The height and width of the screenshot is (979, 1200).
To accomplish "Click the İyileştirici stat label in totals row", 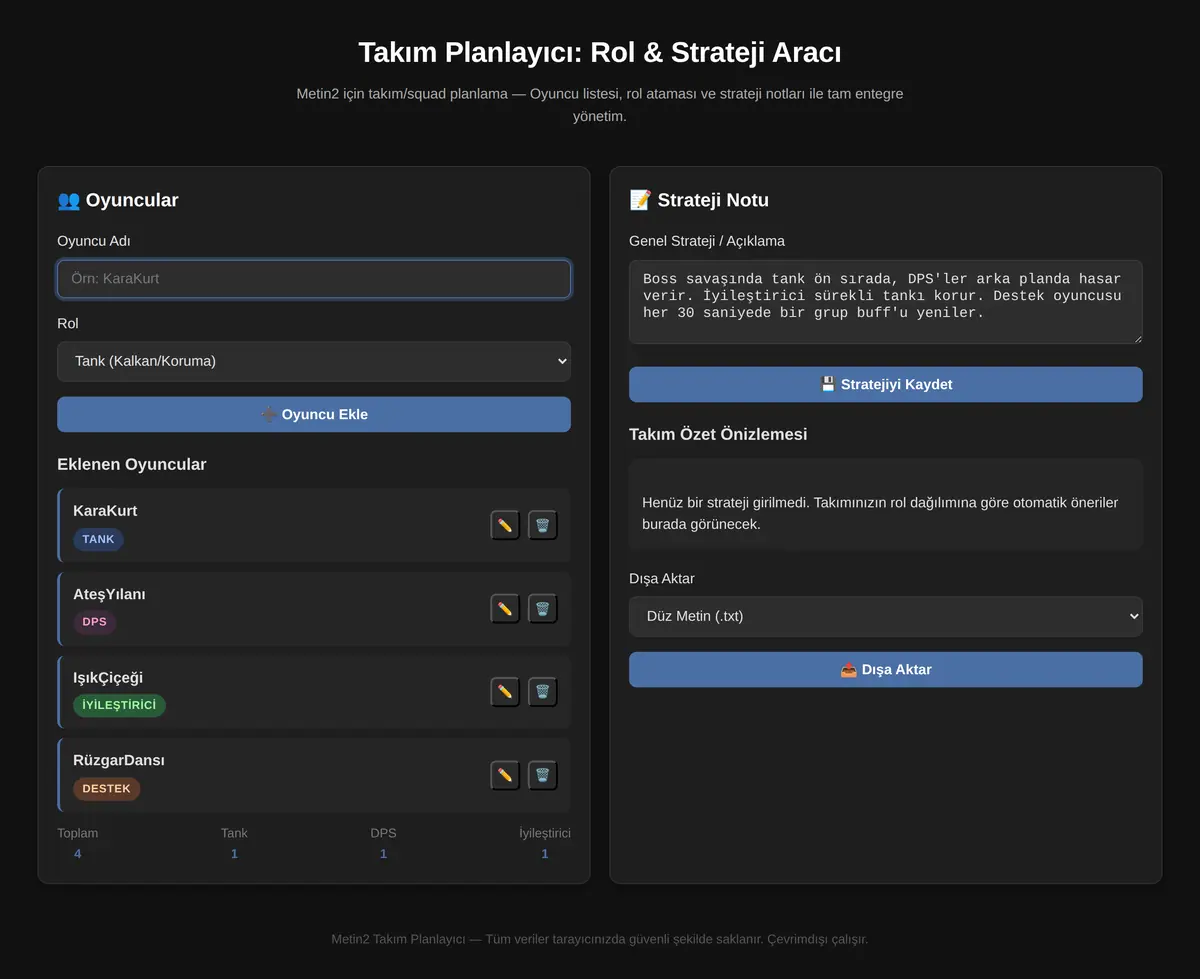I will 545,833.
